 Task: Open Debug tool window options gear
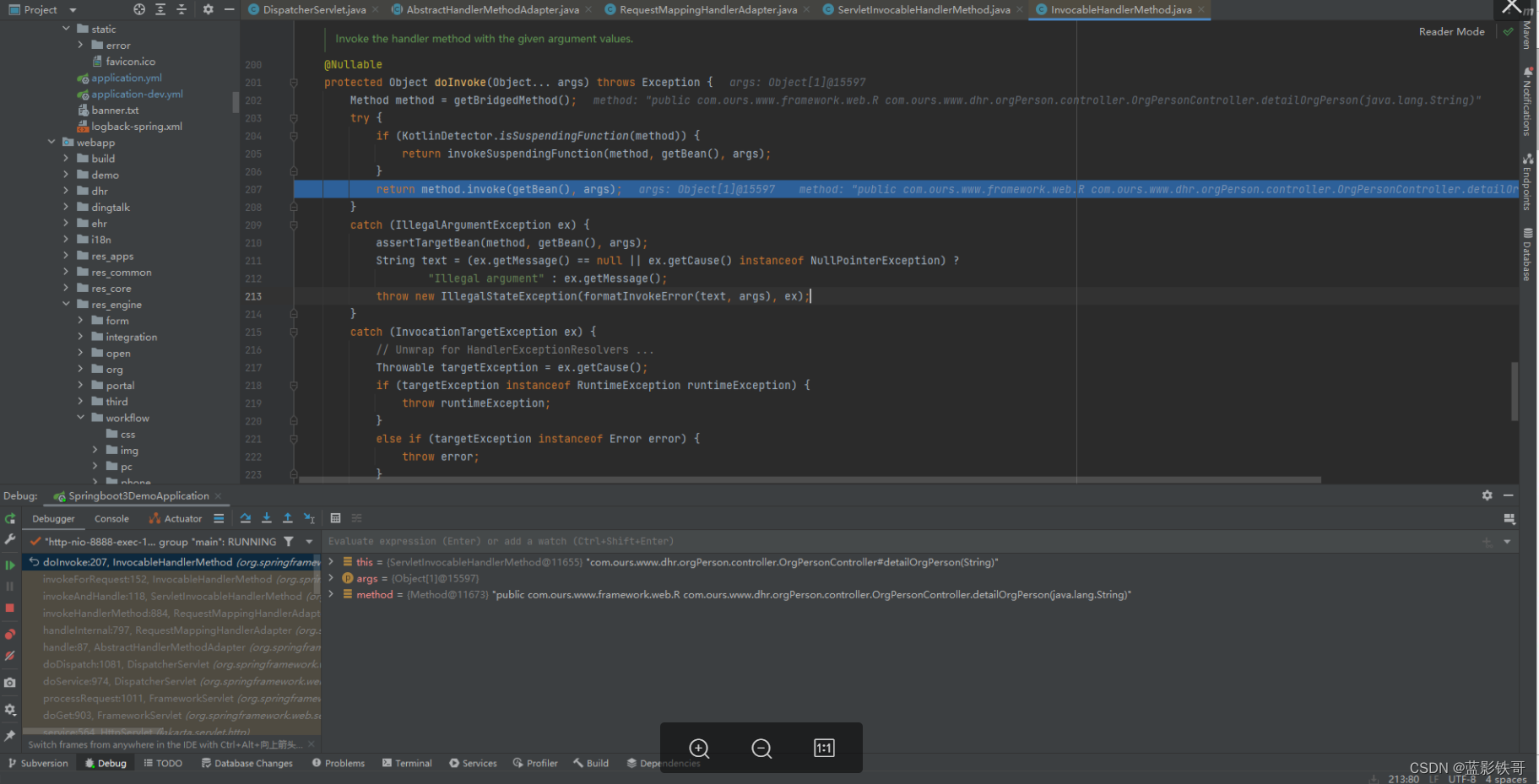1488,495
